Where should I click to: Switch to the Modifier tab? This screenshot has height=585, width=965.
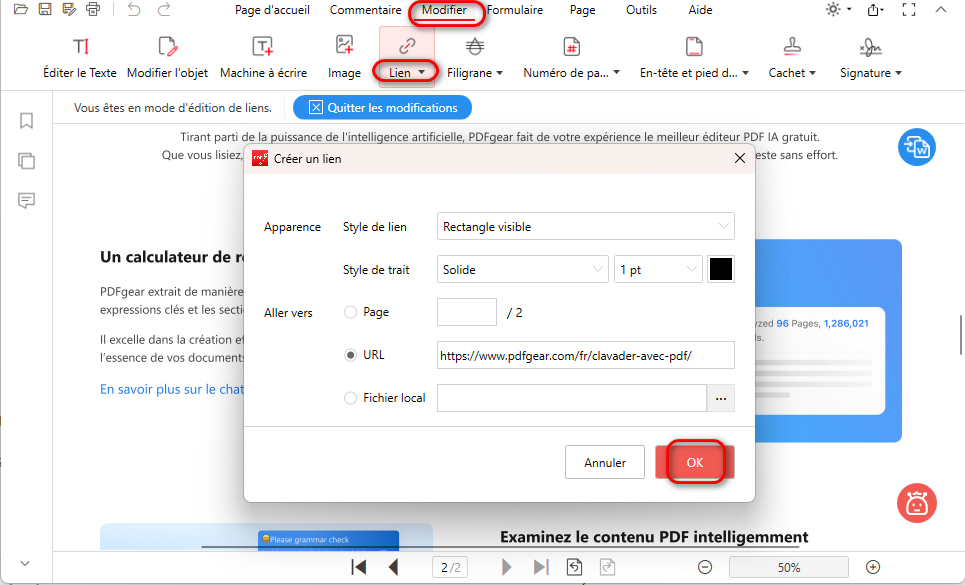(x=444, y=10)
